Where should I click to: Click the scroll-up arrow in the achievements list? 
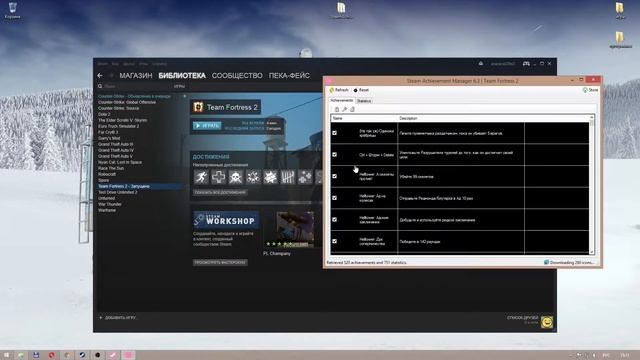click(591, 118)
